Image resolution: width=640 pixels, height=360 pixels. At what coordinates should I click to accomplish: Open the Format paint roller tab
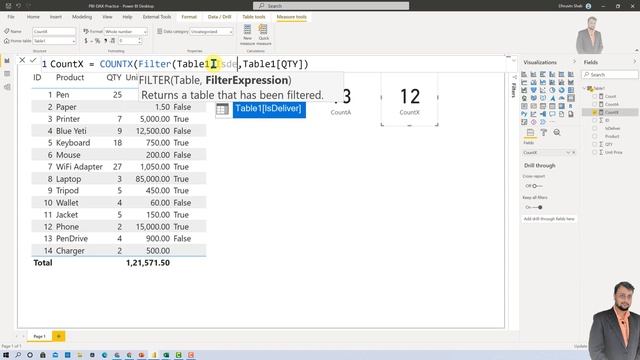544,133
